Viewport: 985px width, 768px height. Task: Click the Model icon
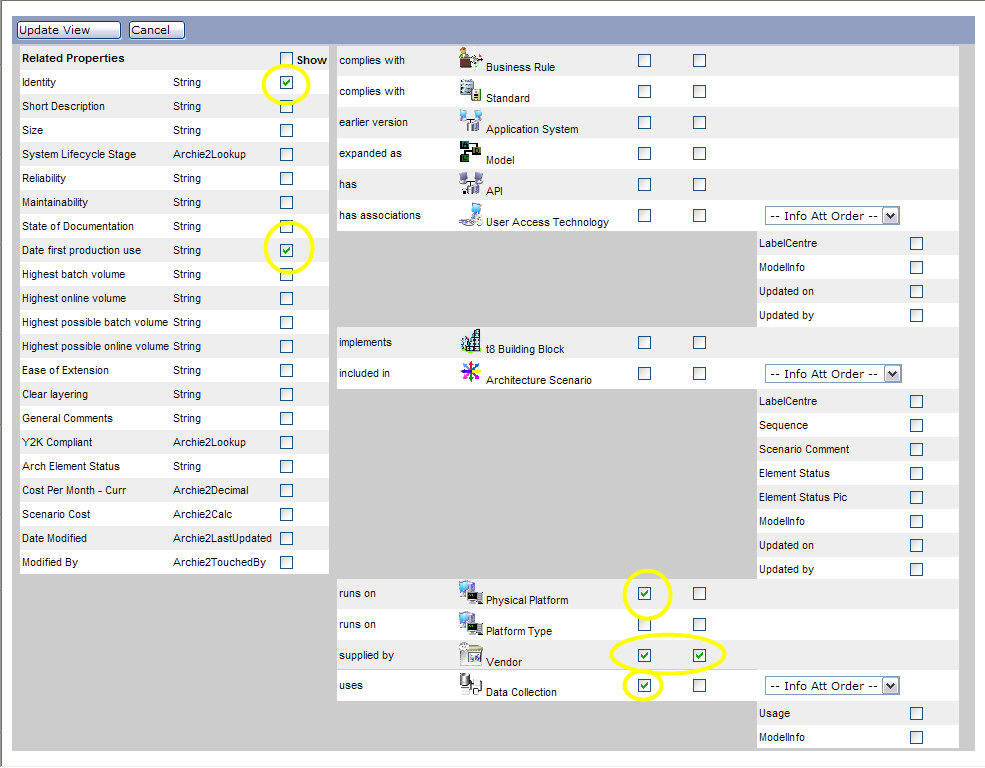coord(470,152)
